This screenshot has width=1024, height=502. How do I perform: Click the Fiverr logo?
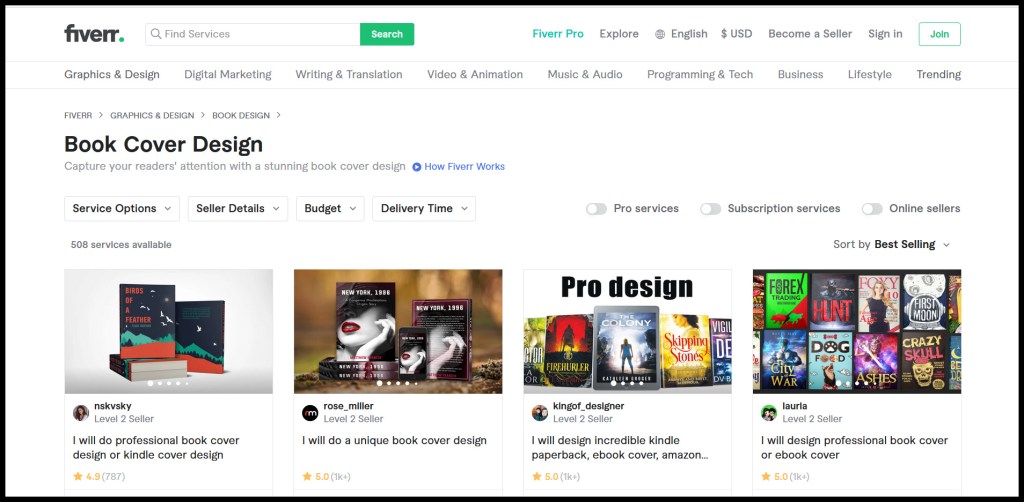[94, 34]
